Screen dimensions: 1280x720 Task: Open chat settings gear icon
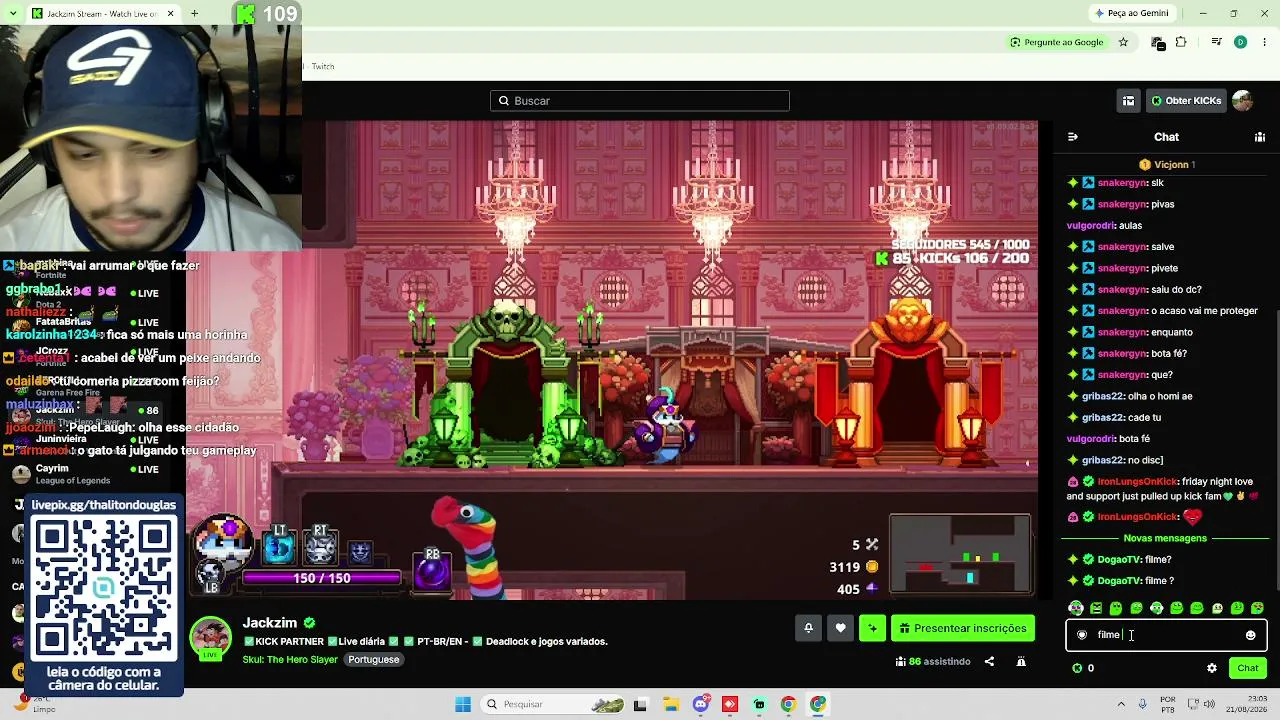1212,668
